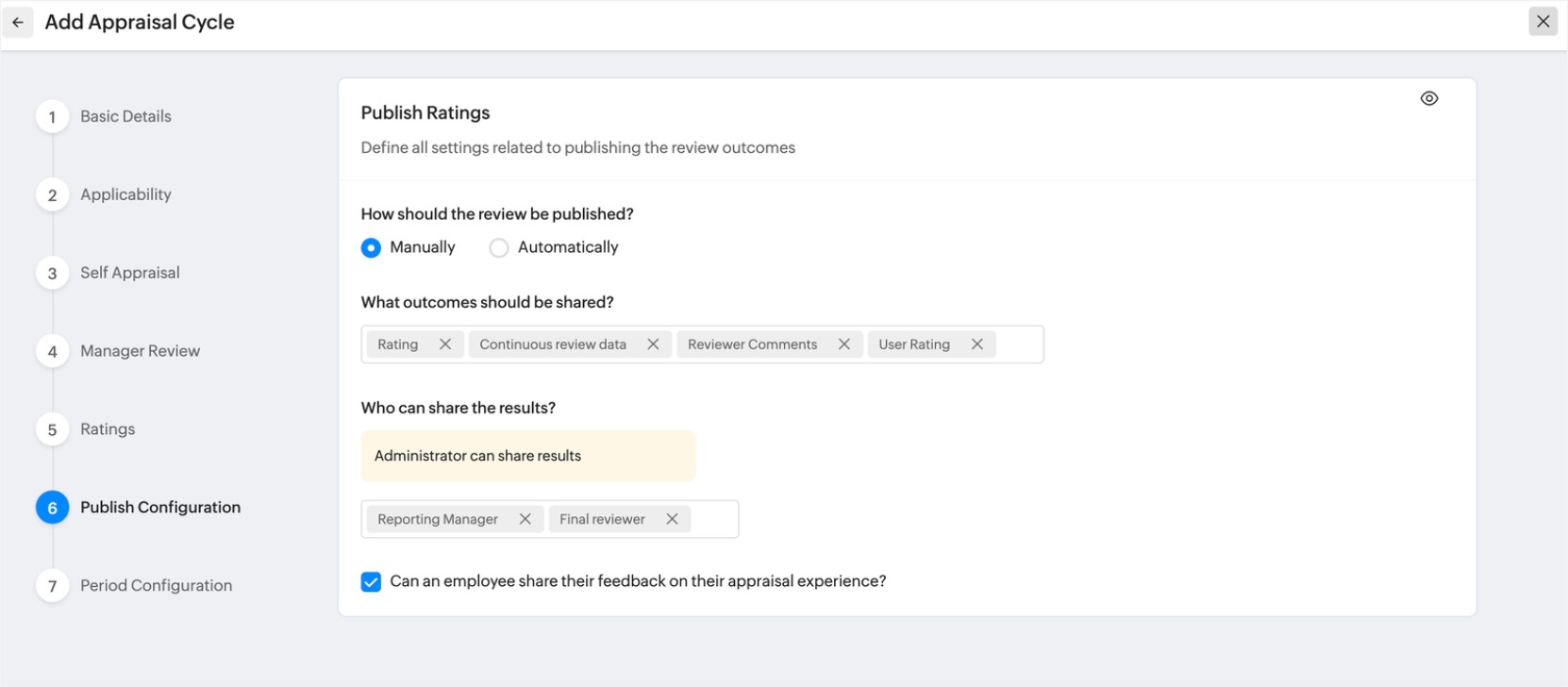1568x687 pixels.
Task: Go to Basic Details step
Action: 125,116
